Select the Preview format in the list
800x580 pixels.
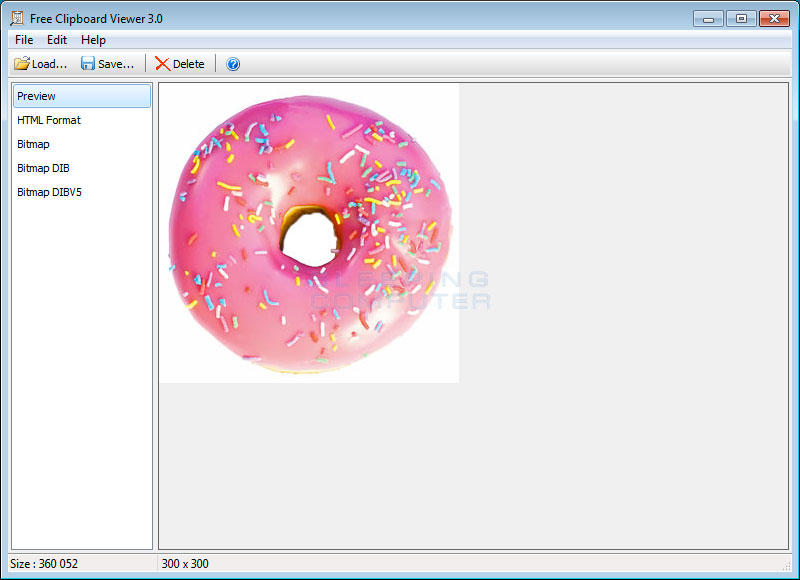point(37,96)
